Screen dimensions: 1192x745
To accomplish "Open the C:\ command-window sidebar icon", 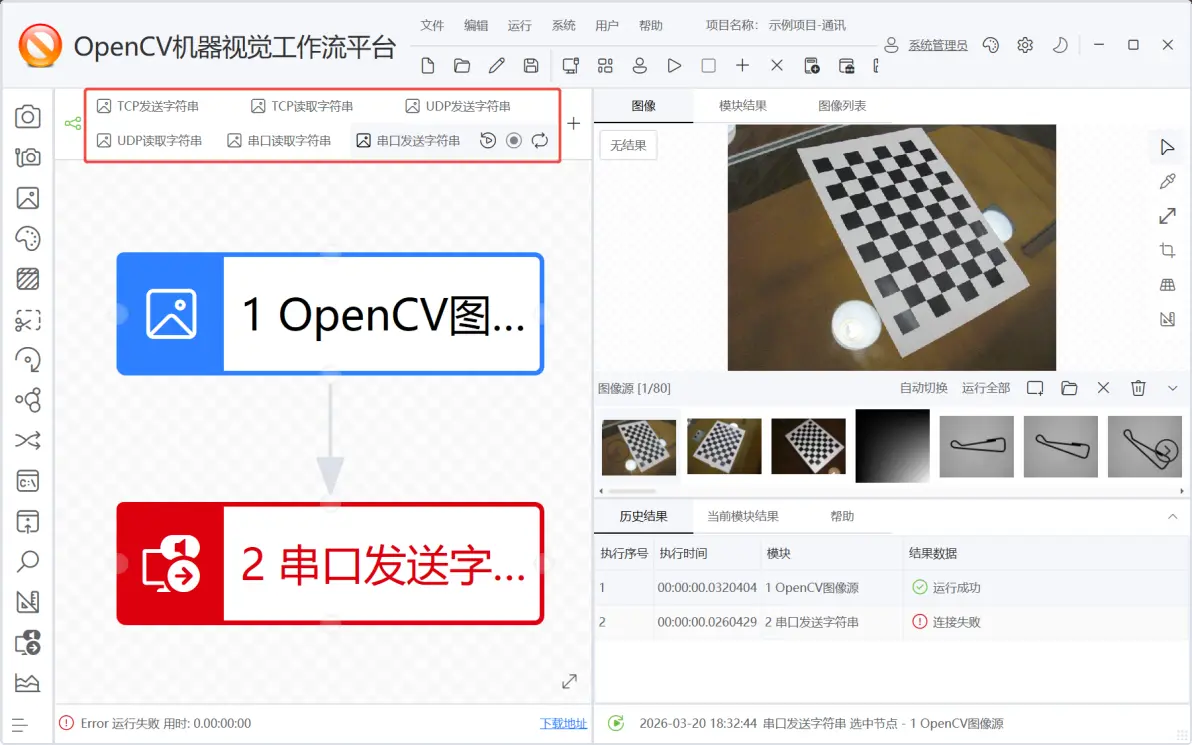I will coord(27,481).
